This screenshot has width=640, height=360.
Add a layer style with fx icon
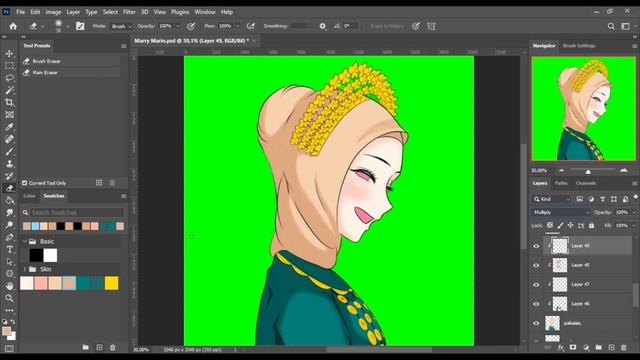560,347
